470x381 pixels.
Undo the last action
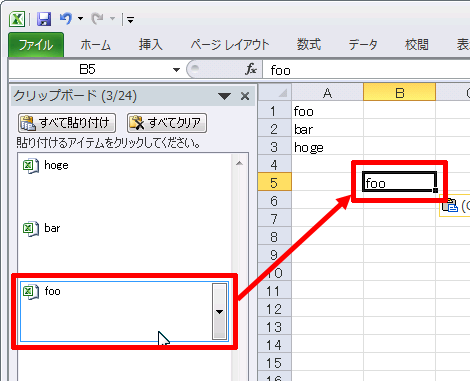pyautogui.click(x=66, y=18)
